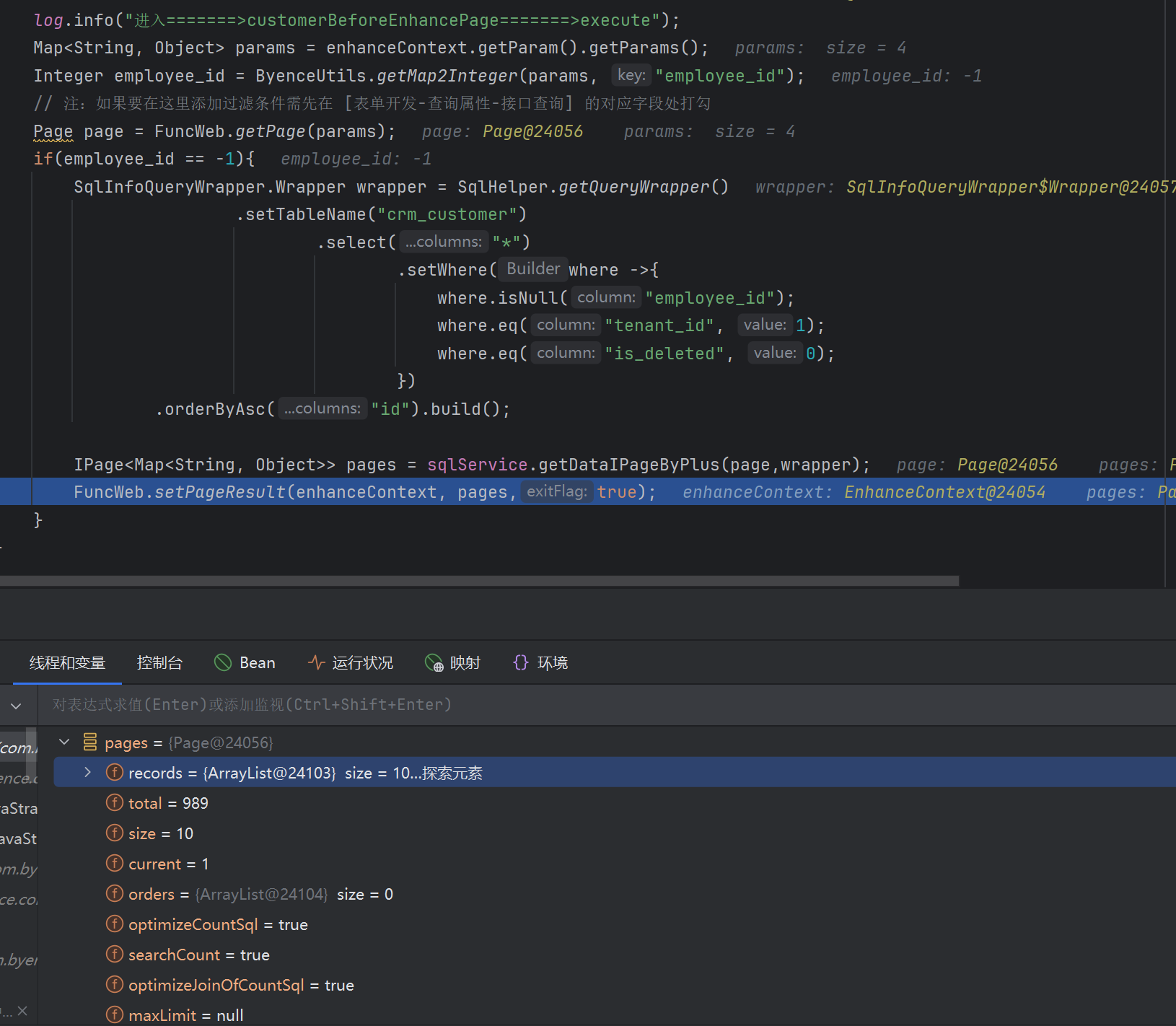Click the 探索元素 link on records
Viewport: 1176px width, 1026px height.
pyautogui.click(x=452, y=773)
